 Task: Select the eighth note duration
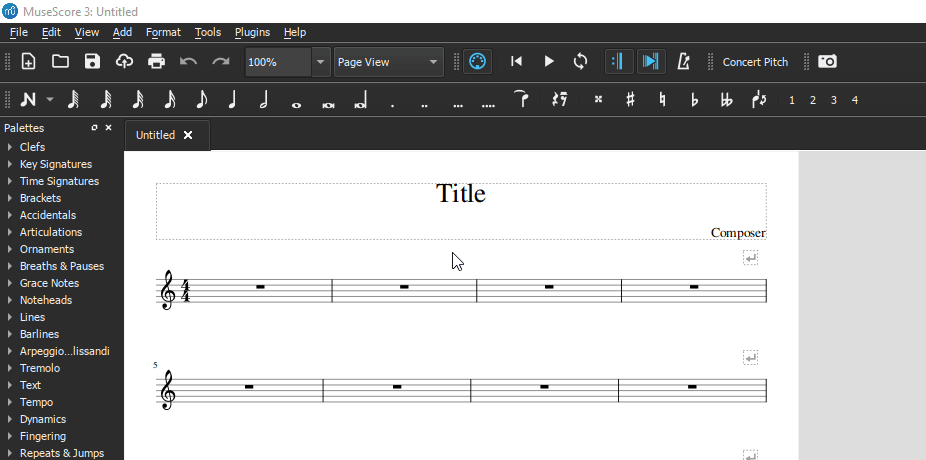pyautogui.click(x=201, y=100)
